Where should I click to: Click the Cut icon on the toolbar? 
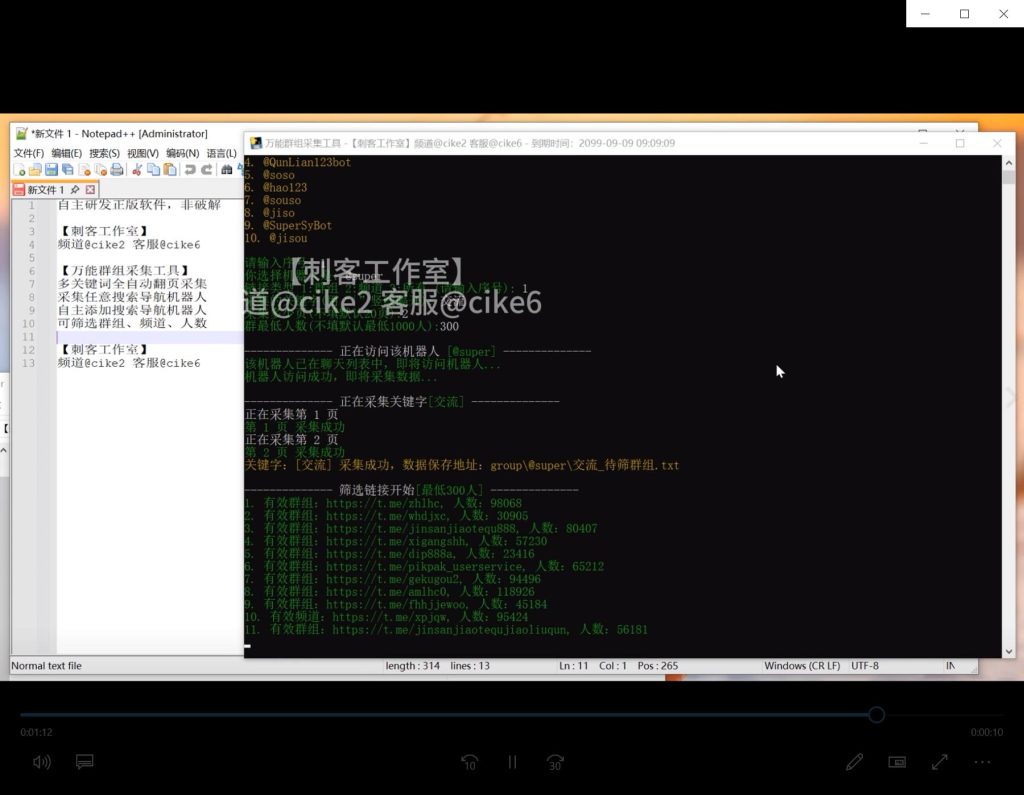(x=136, y=170)
